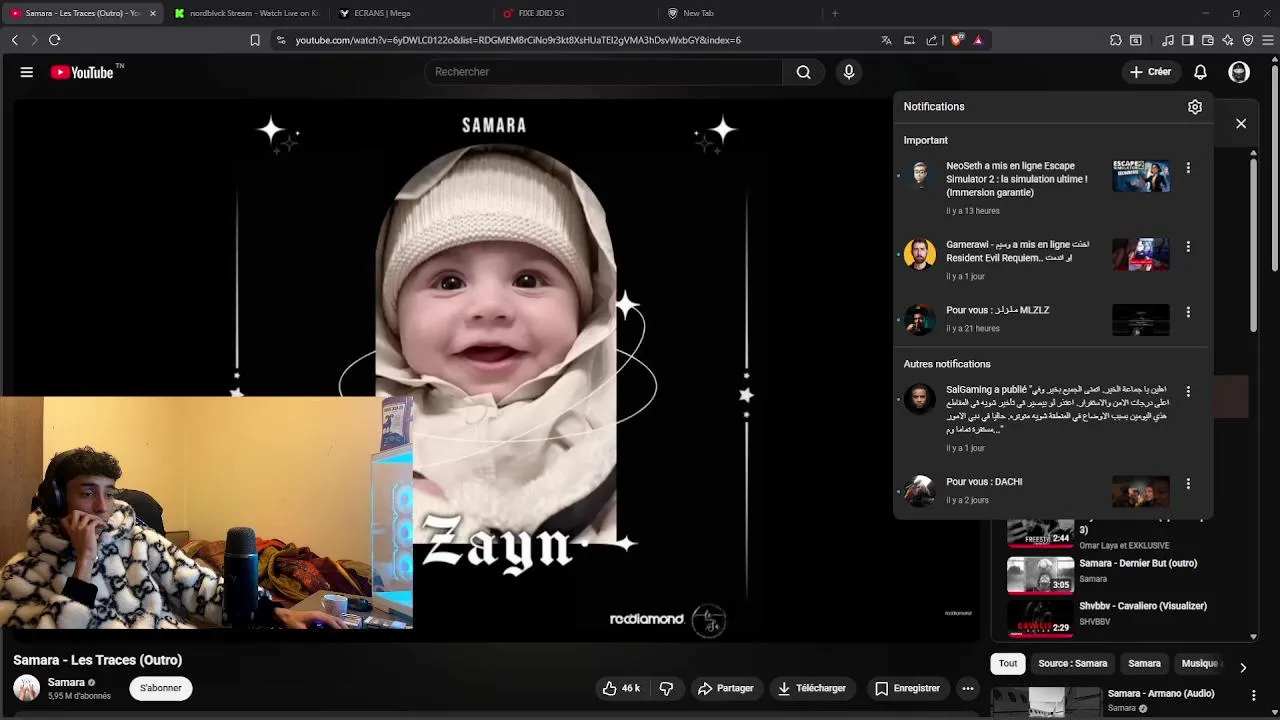Image resolution: width=1280 pixels, height=720 pixels.
Task: Open notification settings gear
Action: (x=1195, y=107)
